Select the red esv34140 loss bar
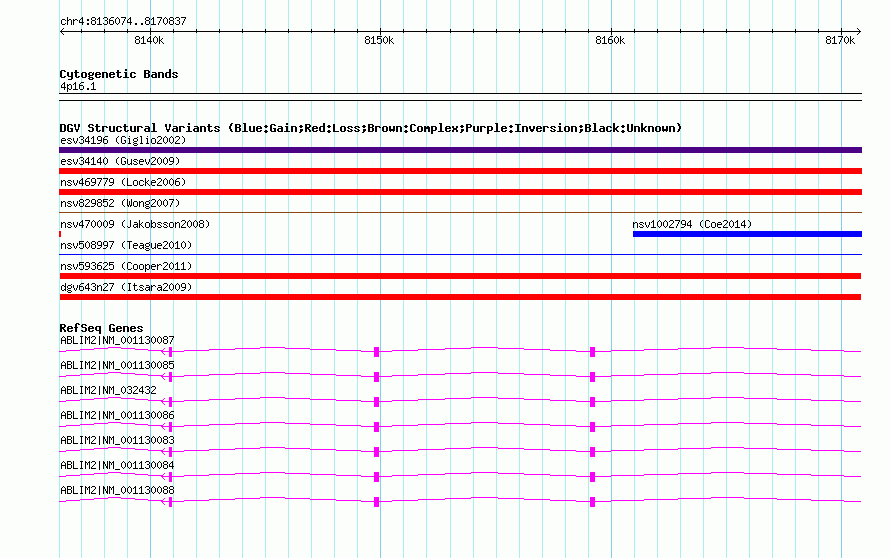 click(460, 171)
